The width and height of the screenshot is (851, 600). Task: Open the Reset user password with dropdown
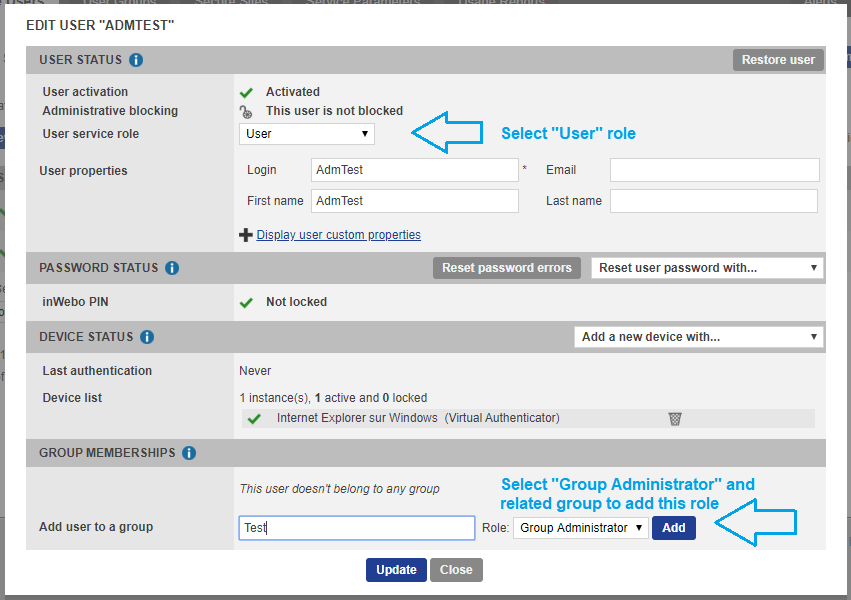click(707, 268)
